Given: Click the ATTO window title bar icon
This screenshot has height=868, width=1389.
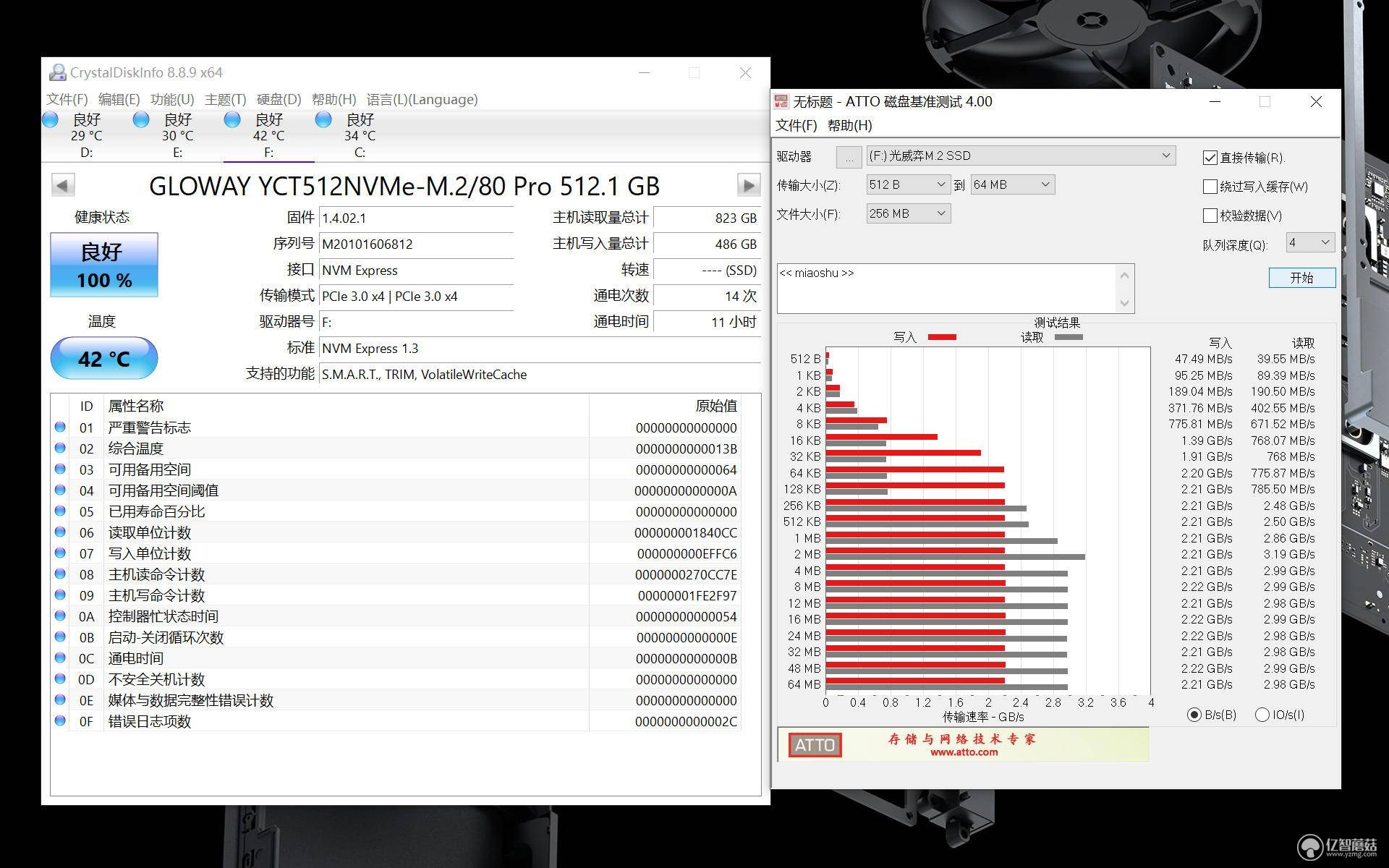Looking at the screenshot, I should coord(781,101).
